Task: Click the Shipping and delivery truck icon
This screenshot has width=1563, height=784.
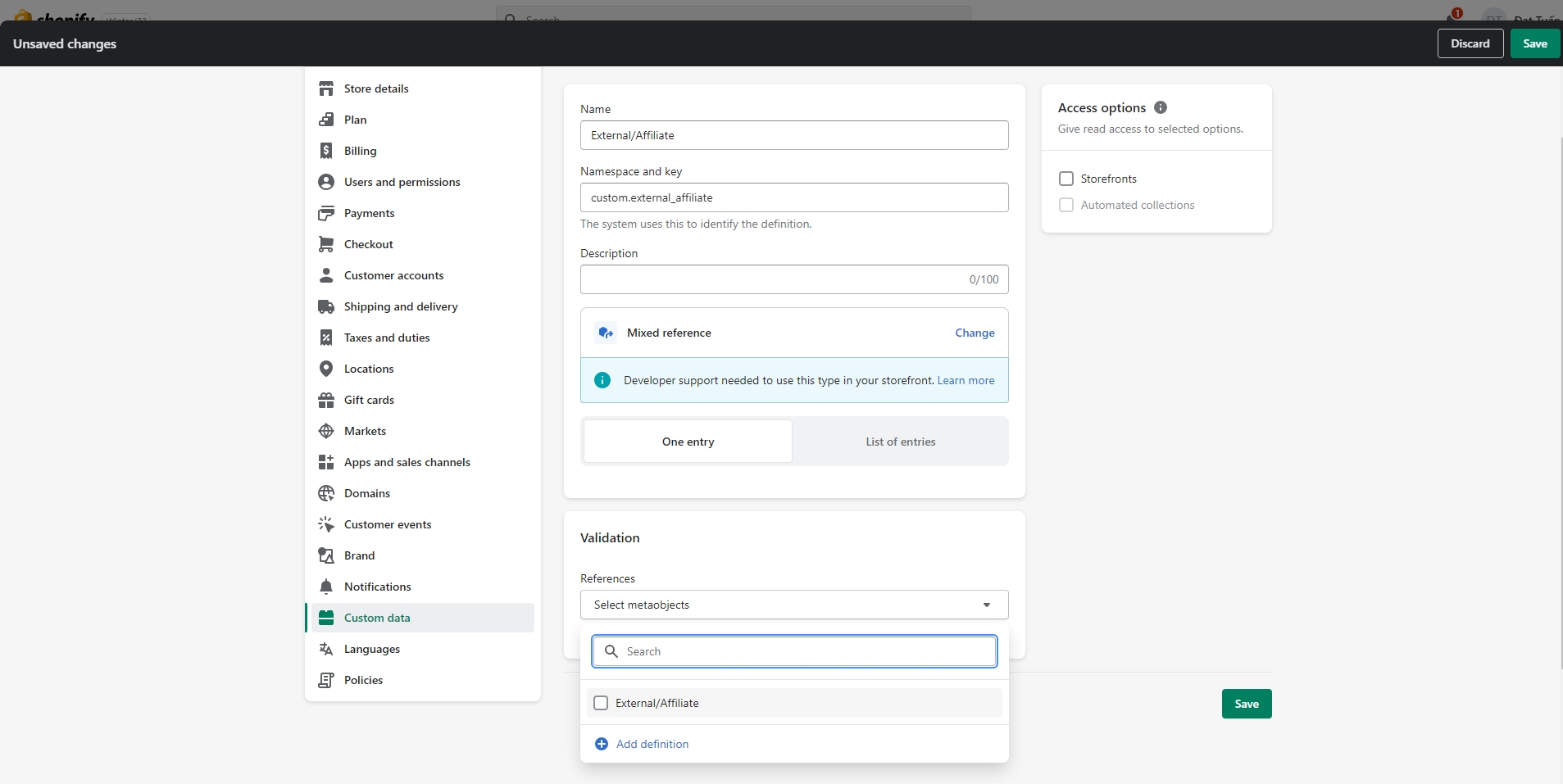Action: point(326,306)
